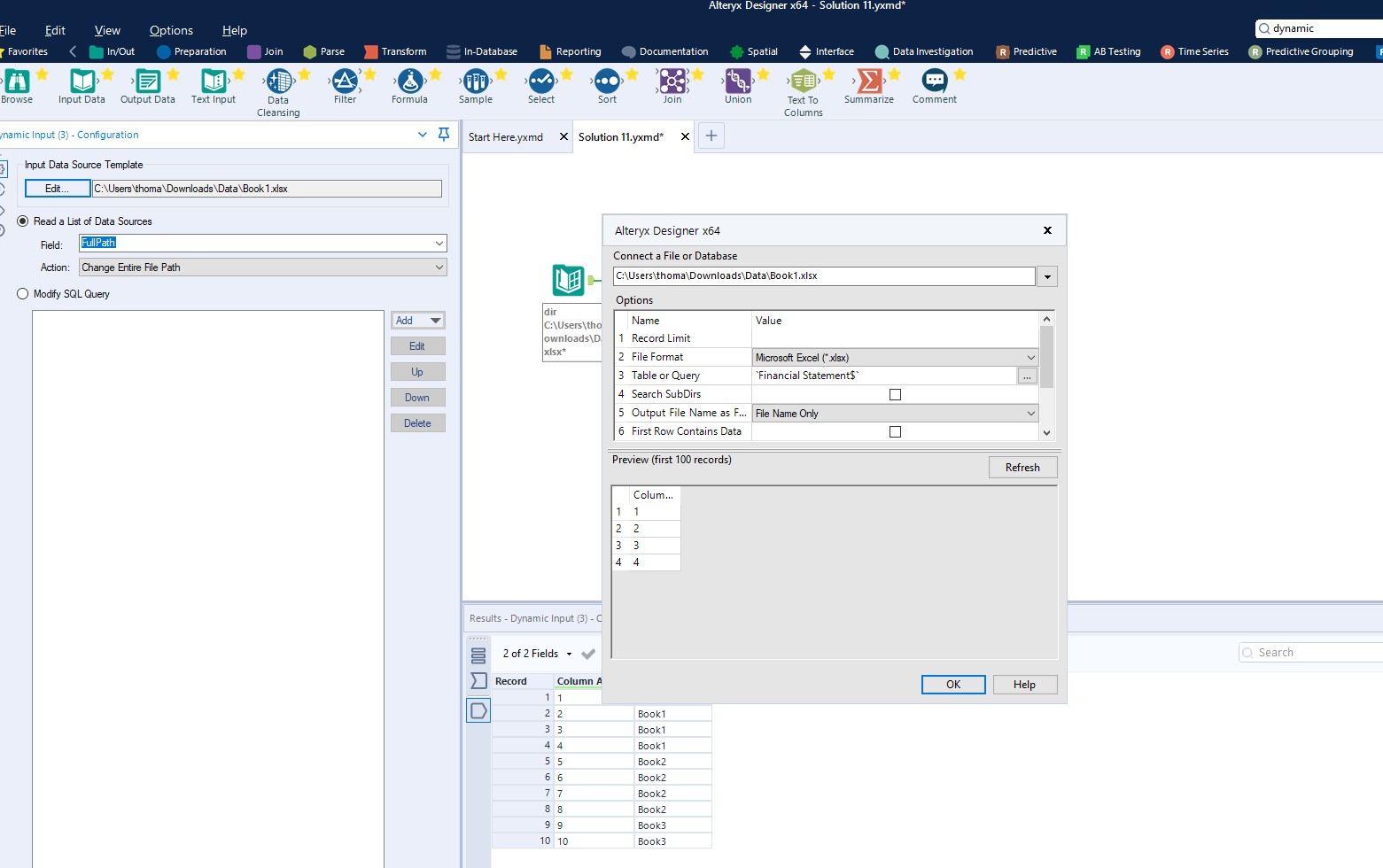Click the OK button in dialog

tap(953, 685)
